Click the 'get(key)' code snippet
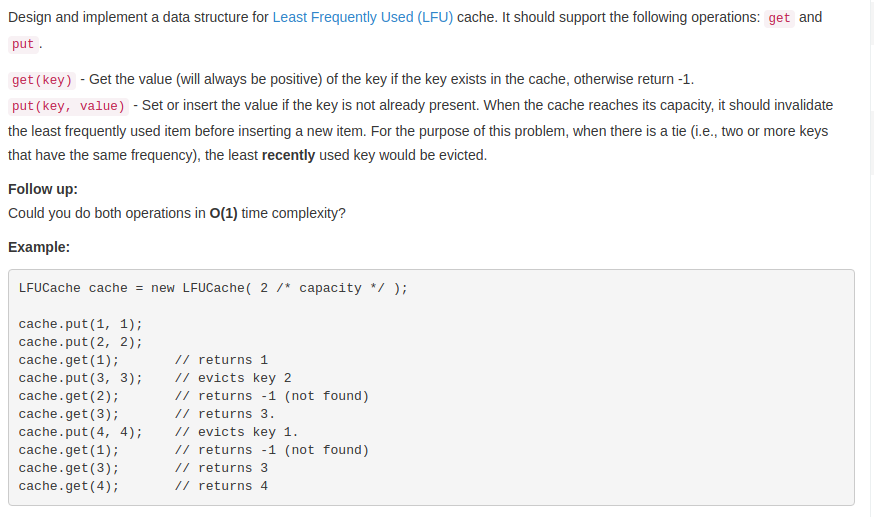Image resolution: width=874 pixels, height=517 pixels. [41, 80]
